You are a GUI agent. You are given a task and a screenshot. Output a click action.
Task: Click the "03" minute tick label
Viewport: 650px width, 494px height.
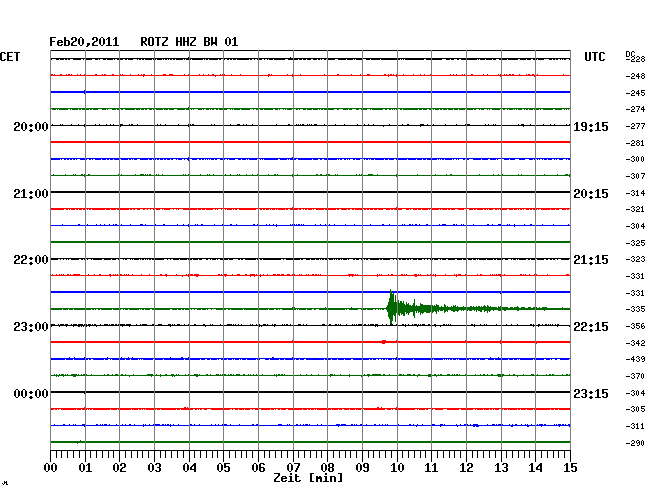[x=154, y=468]
